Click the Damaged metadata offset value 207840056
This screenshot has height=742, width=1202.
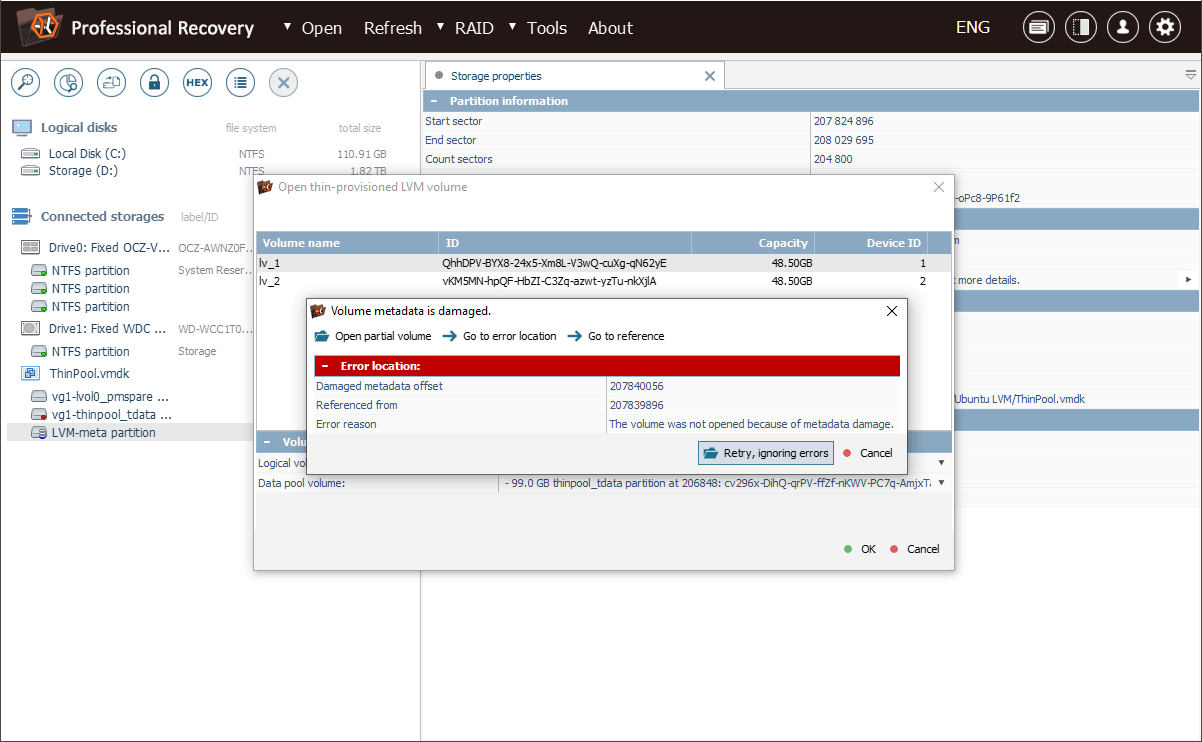point(636,386)
